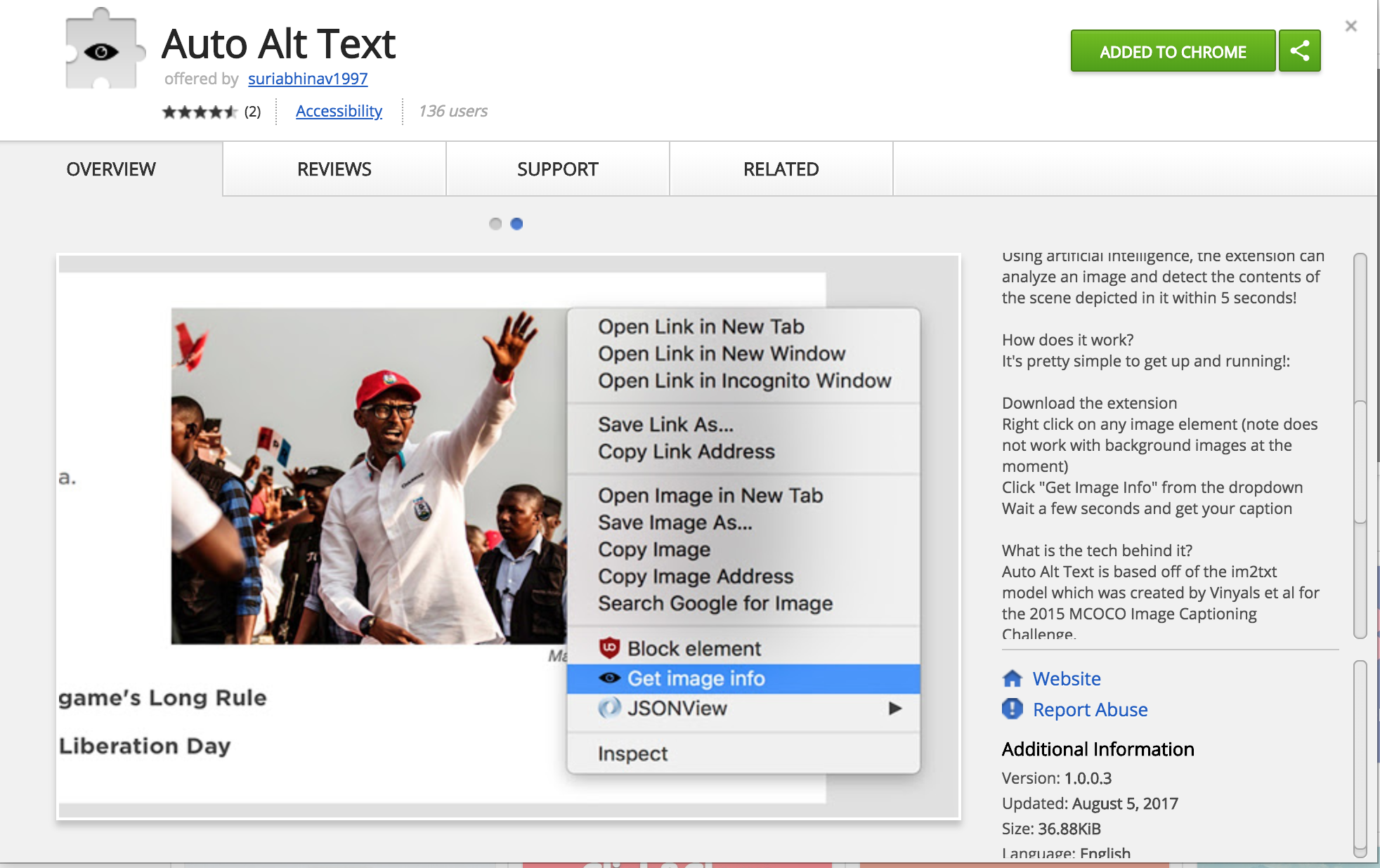Screen dimensions: 1380x868
Task: Switch to the RELATED tab
Action: [x=781, y=169]
